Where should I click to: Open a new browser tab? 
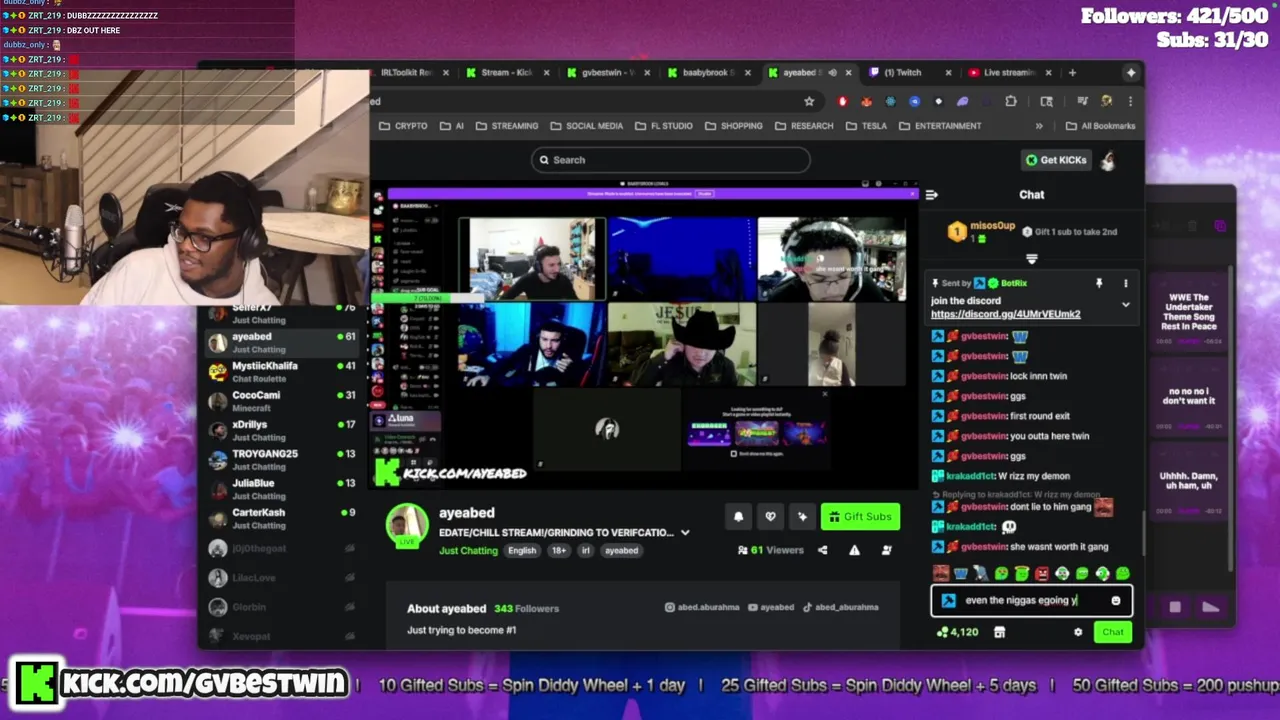pos(1072,72)
